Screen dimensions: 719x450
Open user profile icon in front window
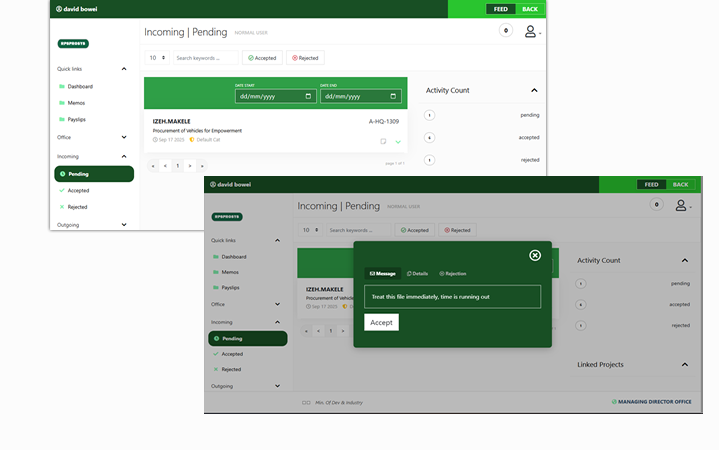coord(682,205)
